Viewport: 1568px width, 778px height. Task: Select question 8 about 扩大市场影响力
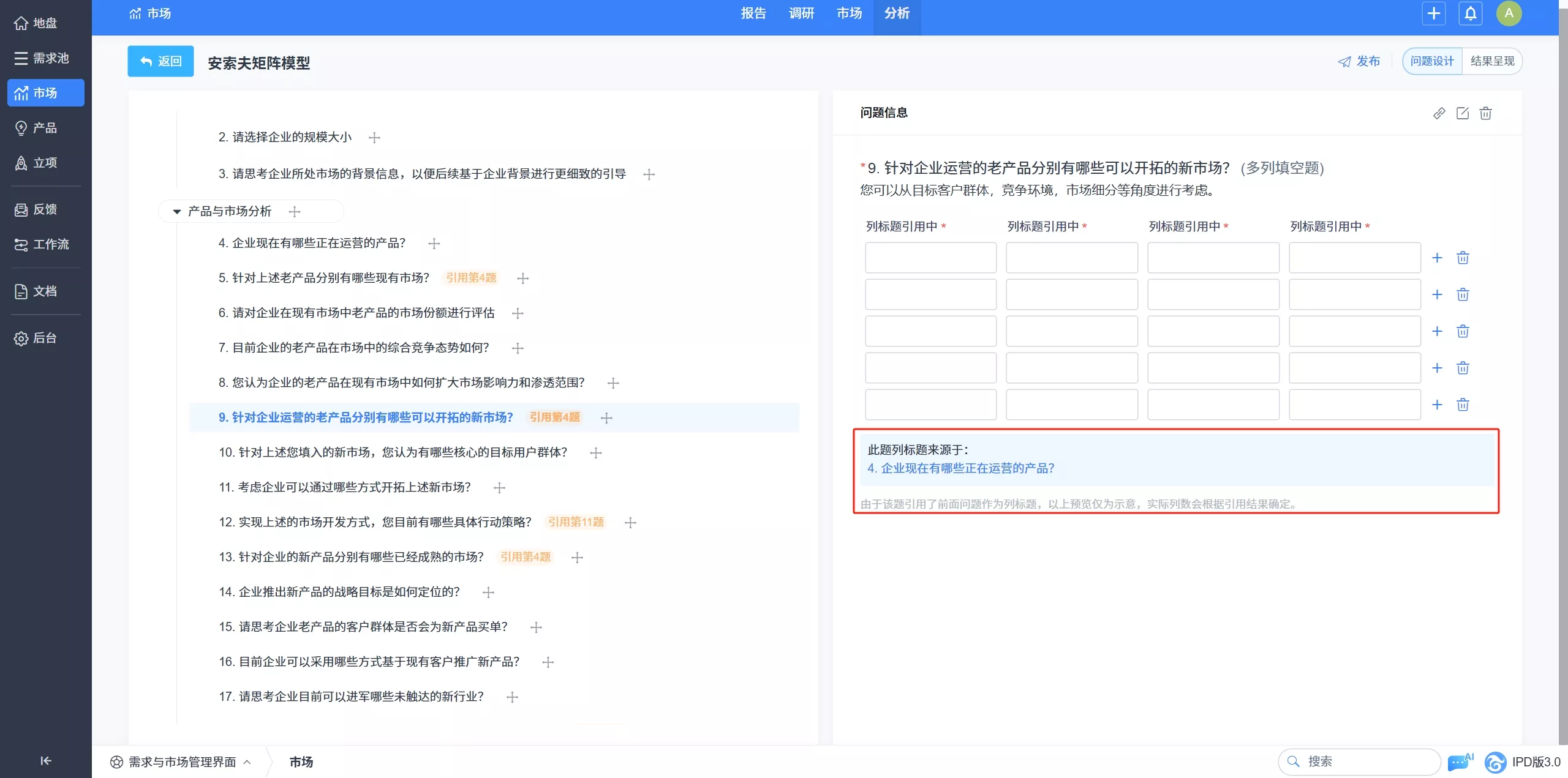[x=401, y=383]
